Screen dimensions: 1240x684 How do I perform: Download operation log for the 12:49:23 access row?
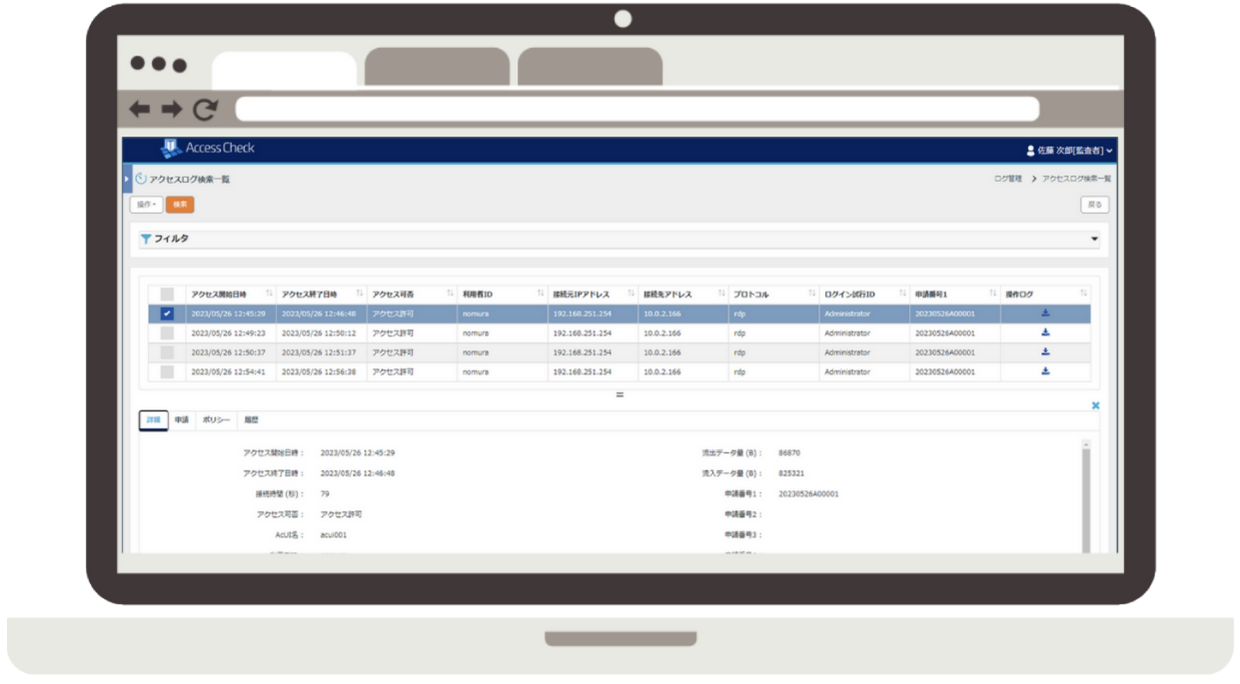pos(1045,332)
